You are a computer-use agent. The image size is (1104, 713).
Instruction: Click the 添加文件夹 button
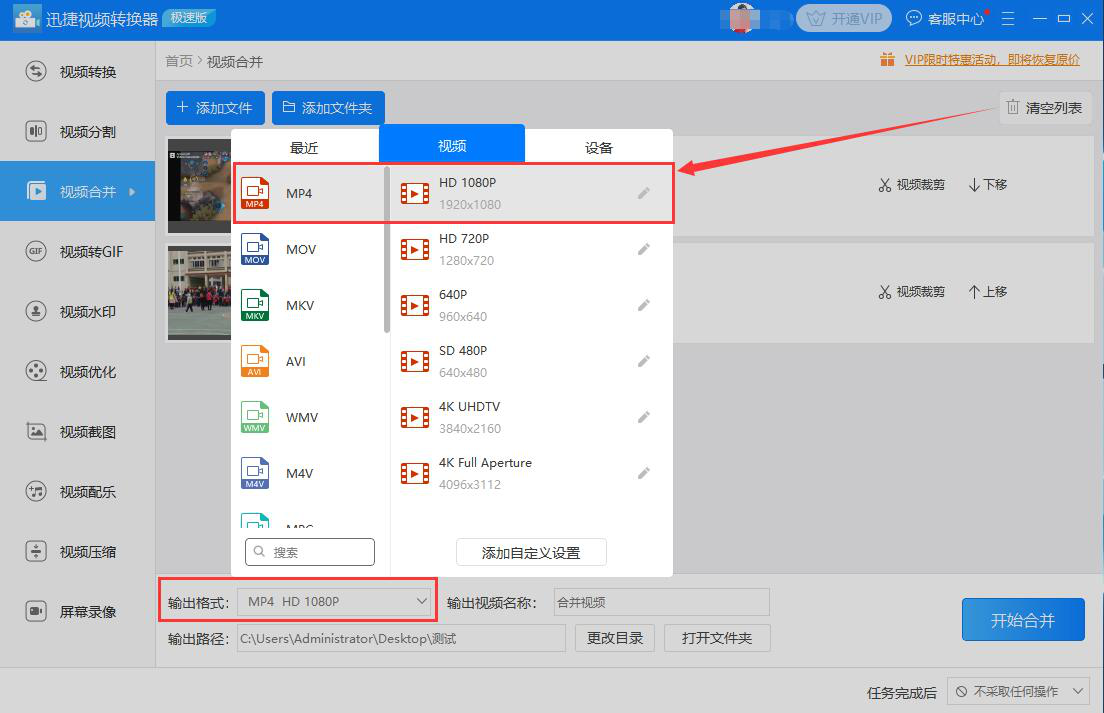(x=328, y=108)
